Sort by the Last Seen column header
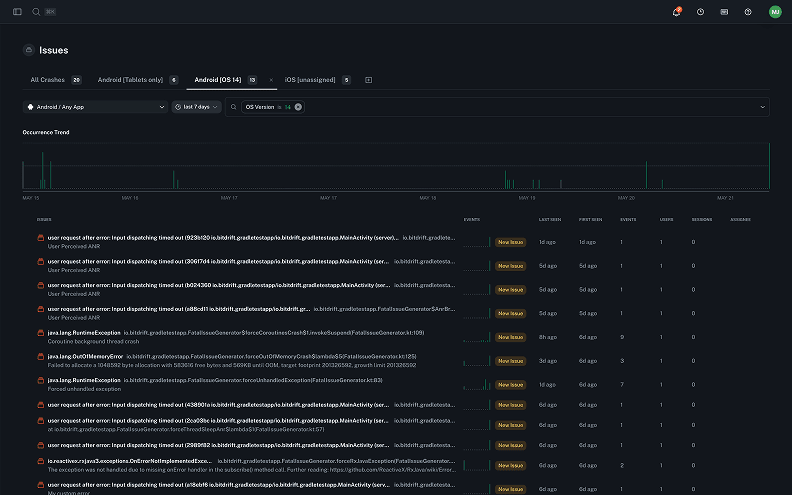The image size is (792, 495). click(x=549, y=219)
